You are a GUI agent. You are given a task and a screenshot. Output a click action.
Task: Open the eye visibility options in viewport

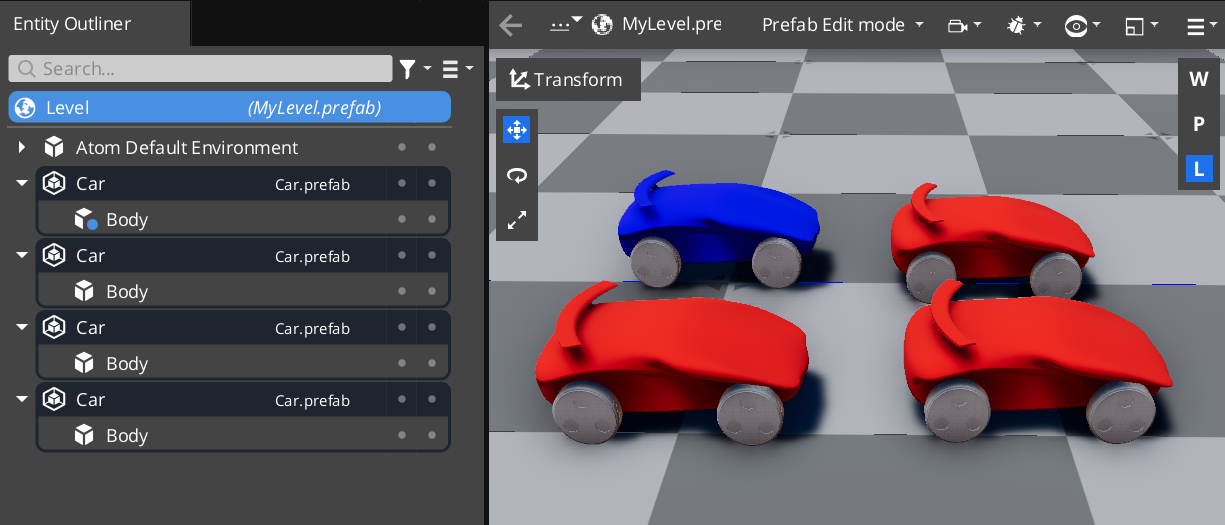point(1082,25)
